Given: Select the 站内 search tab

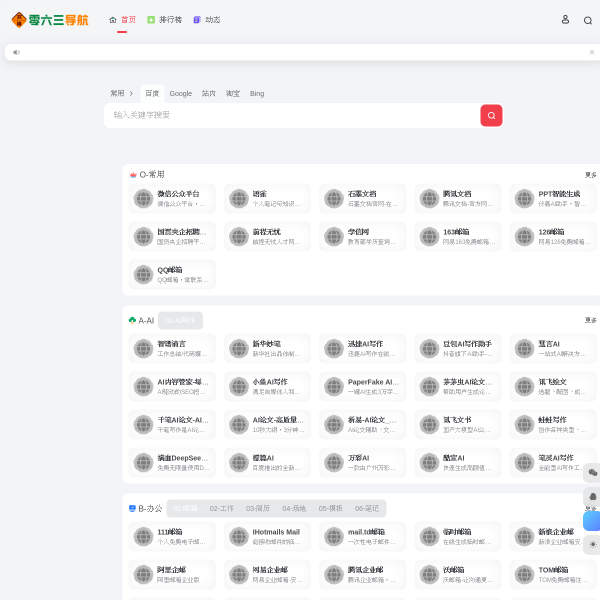Looking at the screenshot, I should pos(209,93).
